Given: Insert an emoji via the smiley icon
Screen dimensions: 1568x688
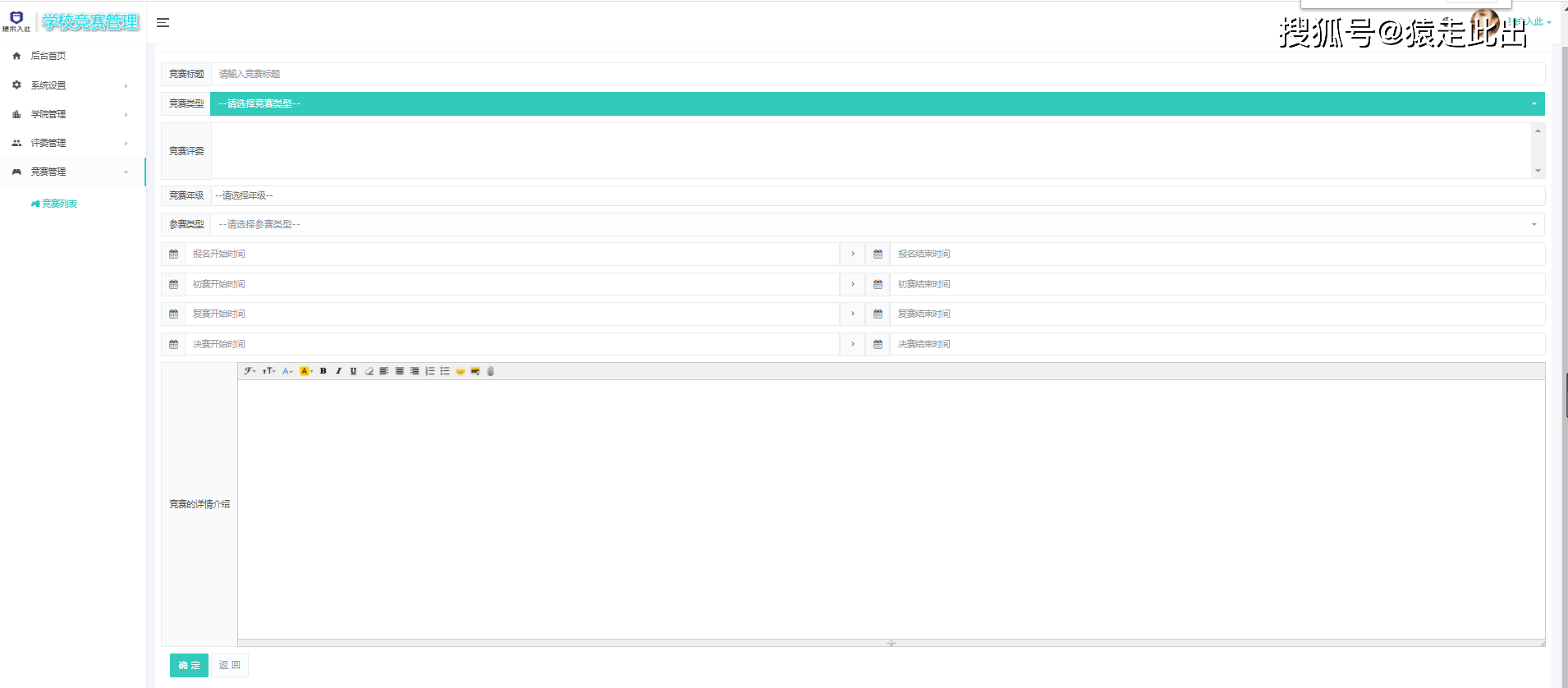Looking at the screenshot, I should pyautogui.click(x=461, y=371).
